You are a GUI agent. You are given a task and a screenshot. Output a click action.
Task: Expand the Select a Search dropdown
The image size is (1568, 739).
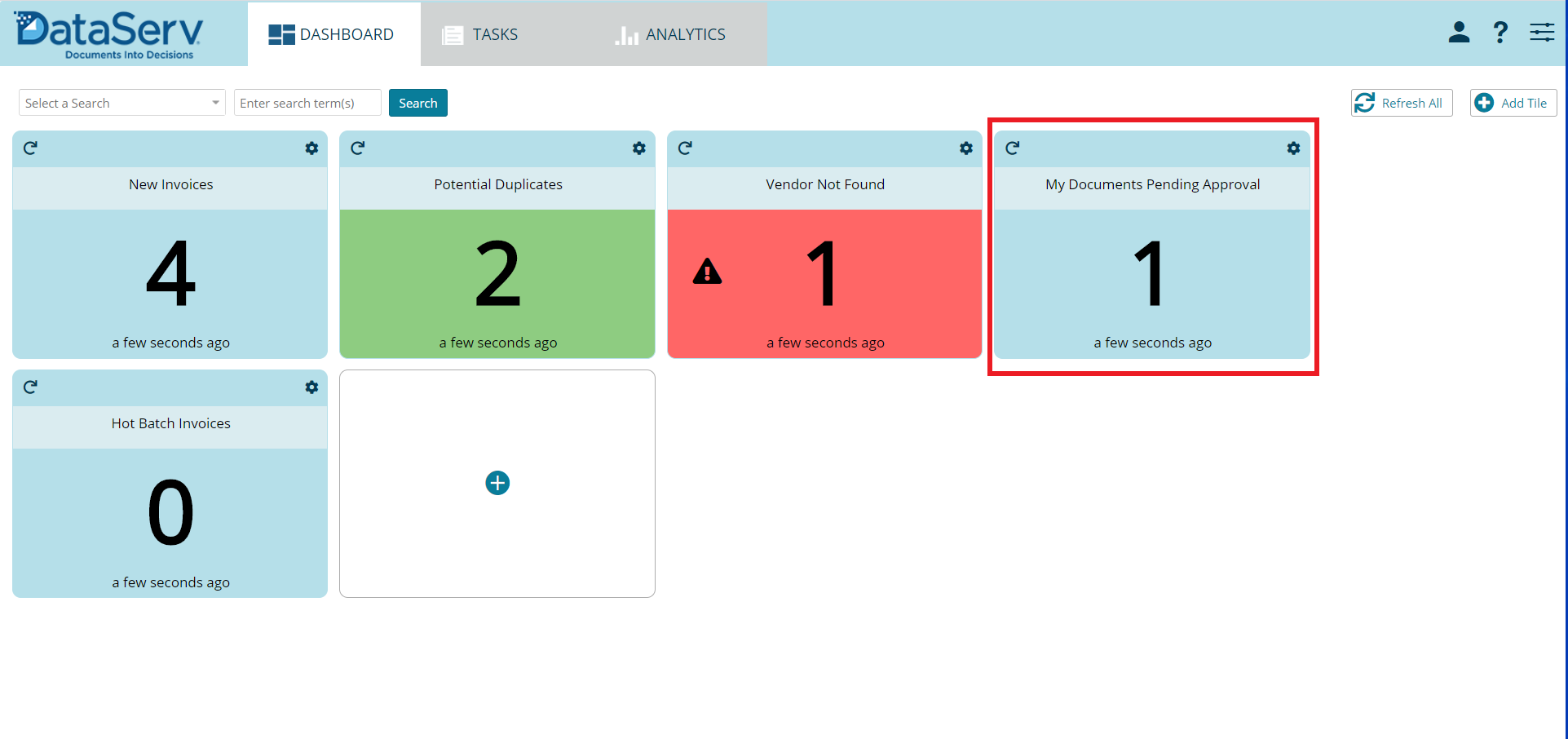click(122, 103)
